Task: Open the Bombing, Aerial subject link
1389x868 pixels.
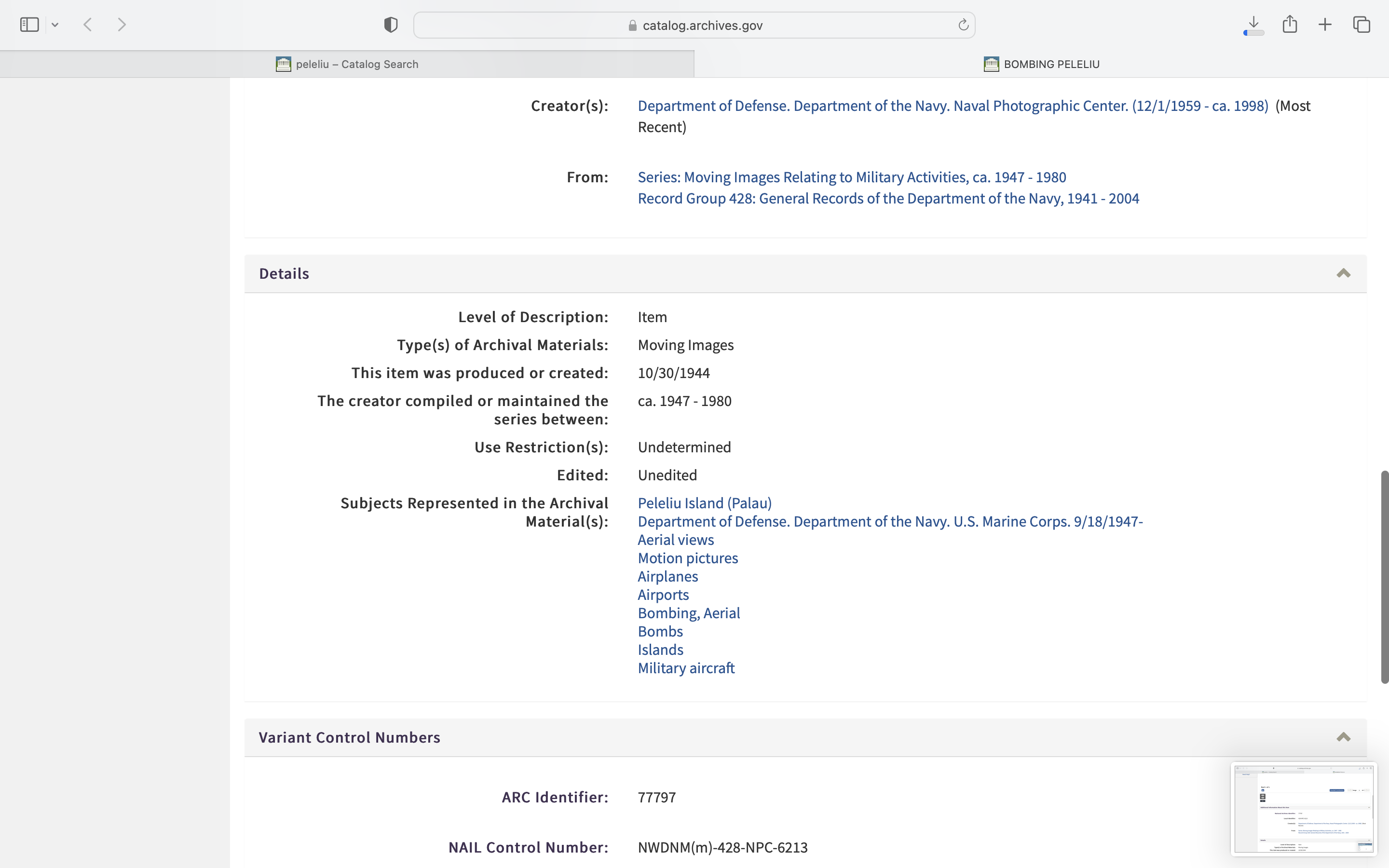Action: tap(689, 613)
